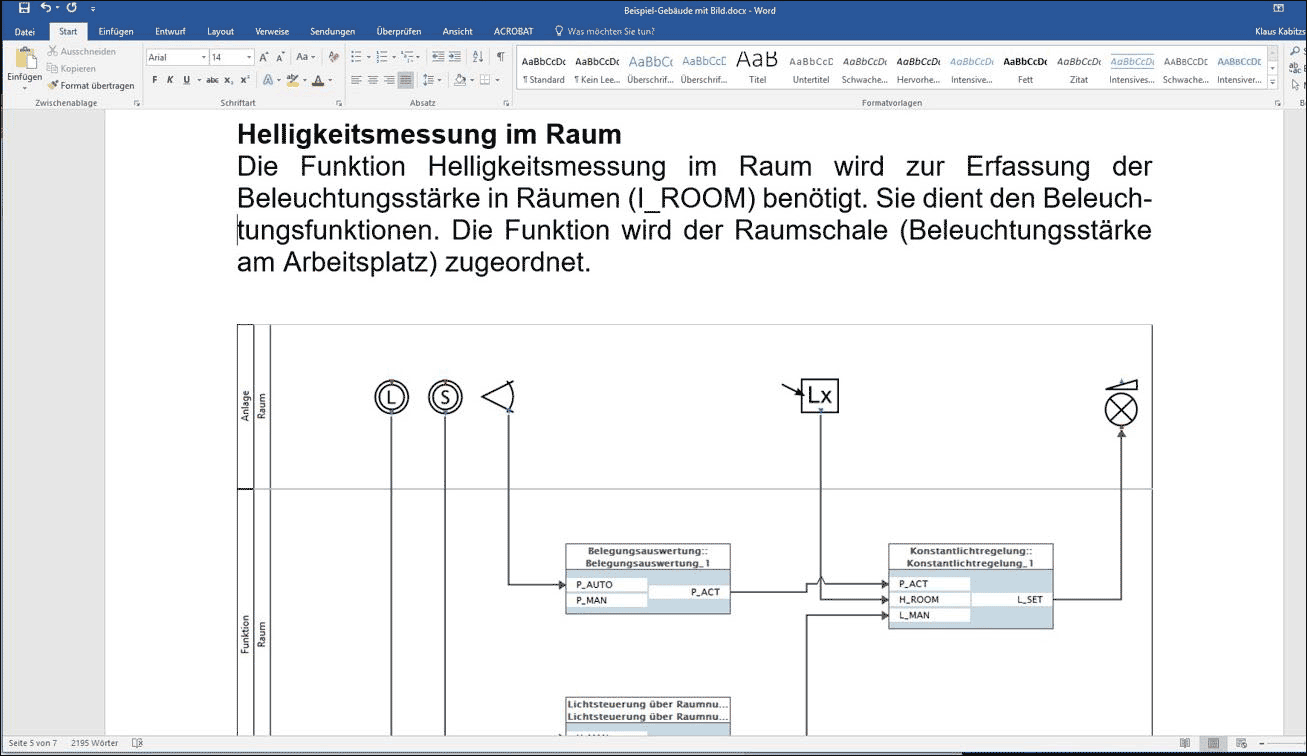
Task: Toggle subscript x₂ formatting
Action: click(x=229, y=80)
